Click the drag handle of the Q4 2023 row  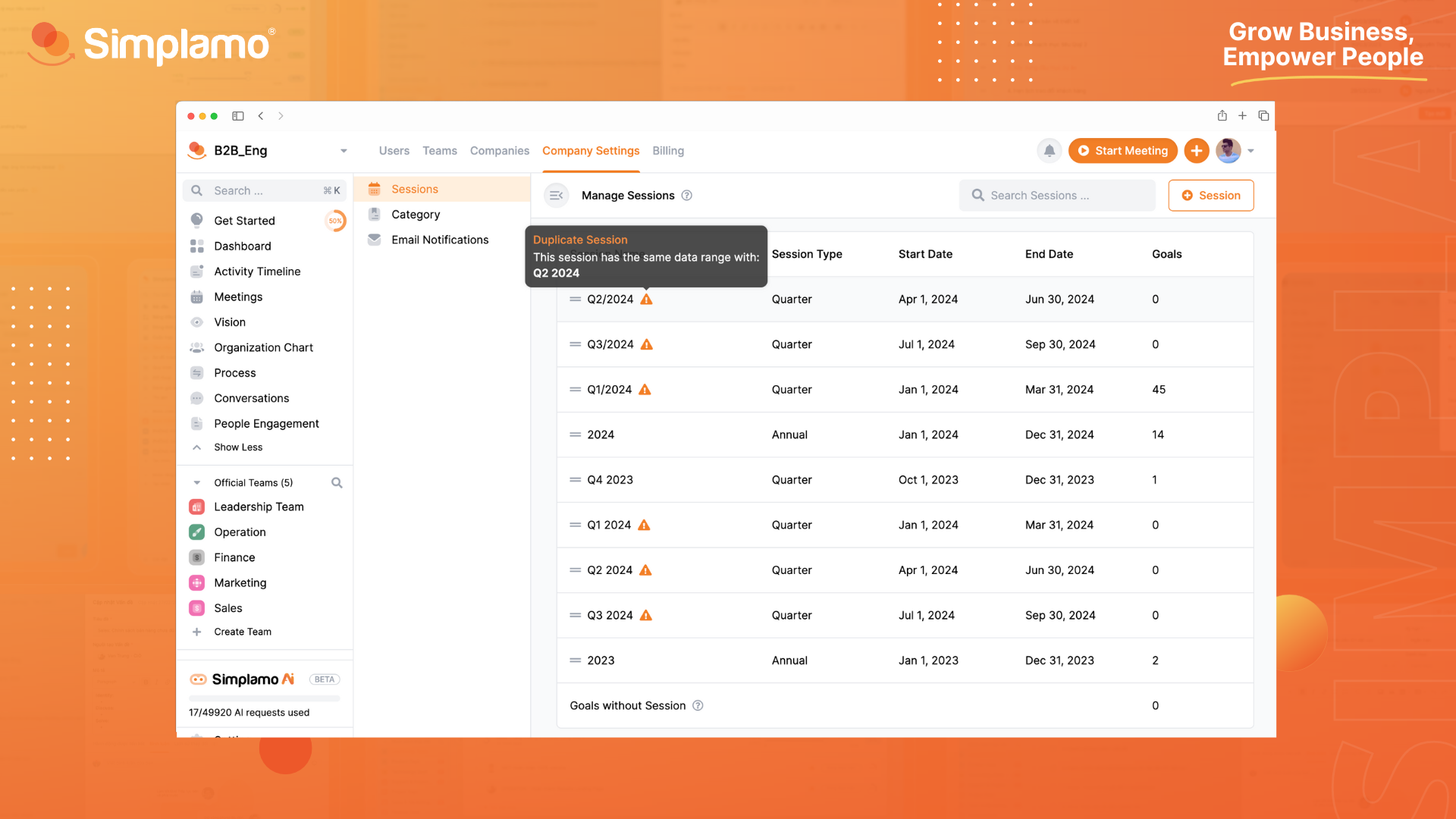pyautogui.click(x=576, y=480)
